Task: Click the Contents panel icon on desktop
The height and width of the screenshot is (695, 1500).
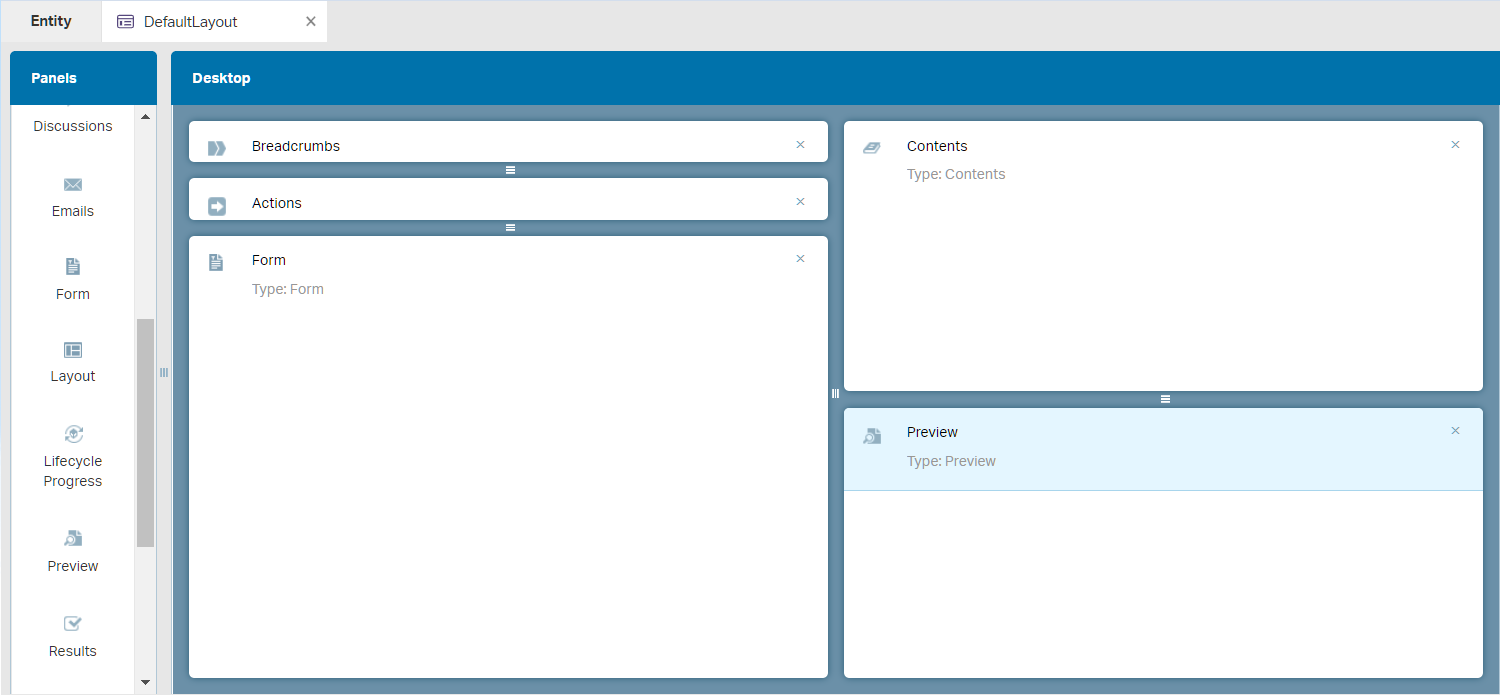Action: (872, 148)
